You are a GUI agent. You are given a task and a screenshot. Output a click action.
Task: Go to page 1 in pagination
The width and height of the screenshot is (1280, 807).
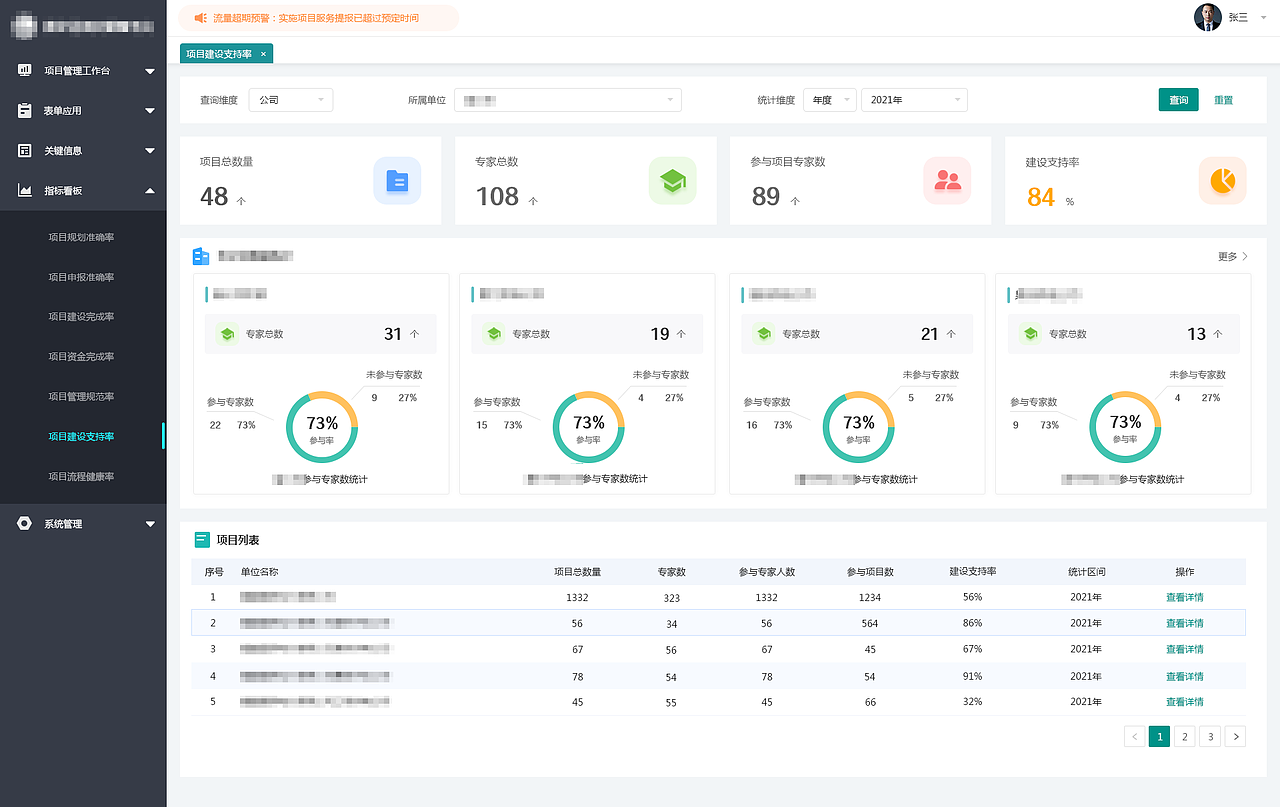pyautogui.click(x=1159, y=737)
